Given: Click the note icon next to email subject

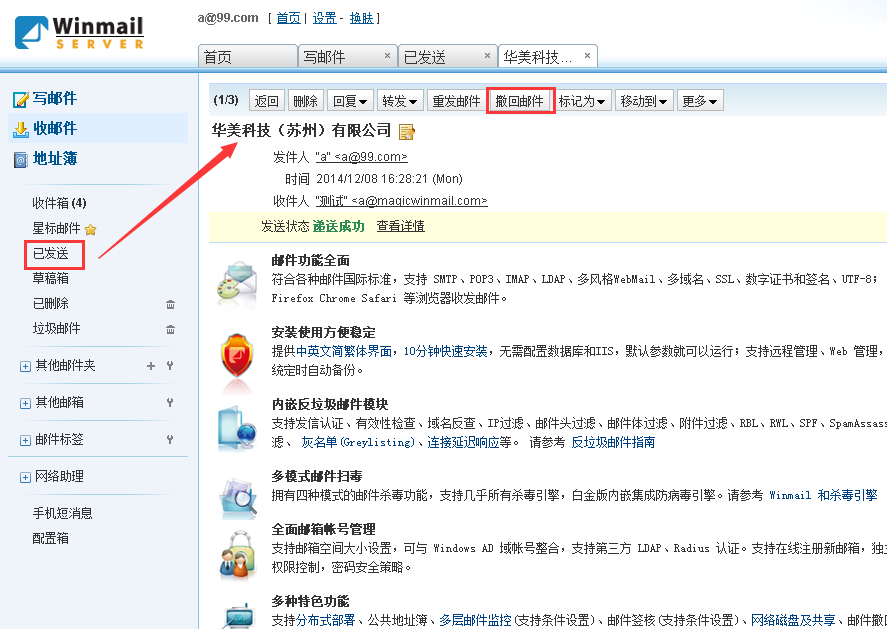Looking at the screenshot, I should click(407, 132).
